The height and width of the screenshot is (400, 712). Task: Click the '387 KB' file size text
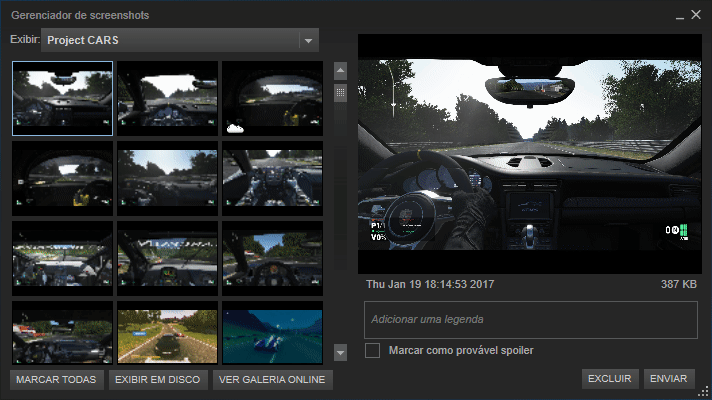coord(679,284)
